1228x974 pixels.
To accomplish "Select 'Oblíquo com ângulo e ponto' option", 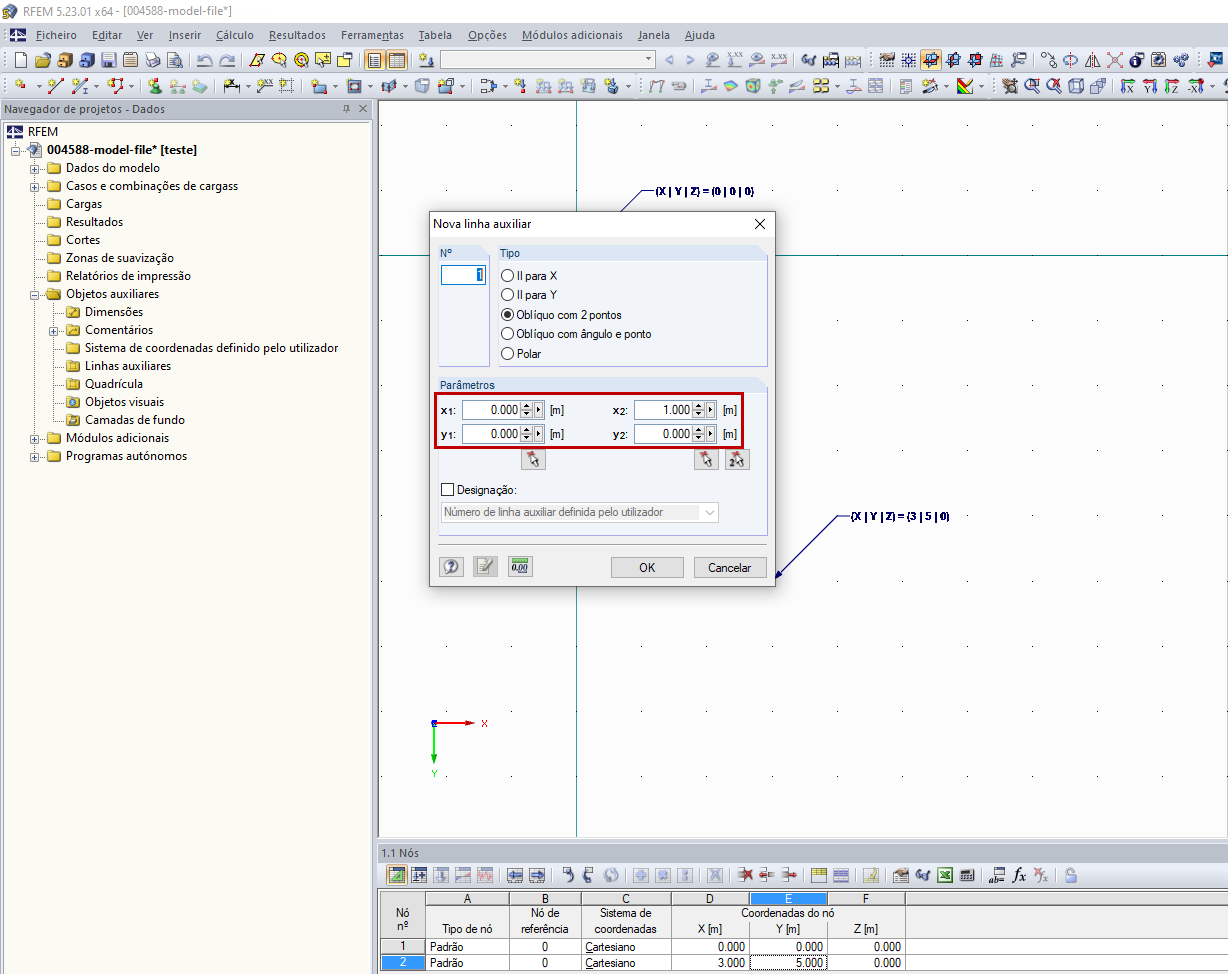I will click(507, 334).
